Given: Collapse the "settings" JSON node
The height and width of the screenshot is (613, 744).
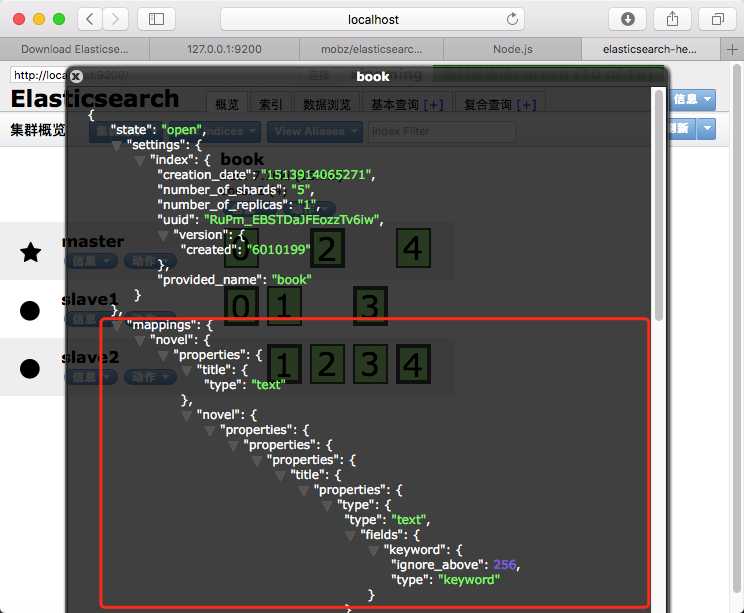Looking at the screenshot, I should coord(116,146).
